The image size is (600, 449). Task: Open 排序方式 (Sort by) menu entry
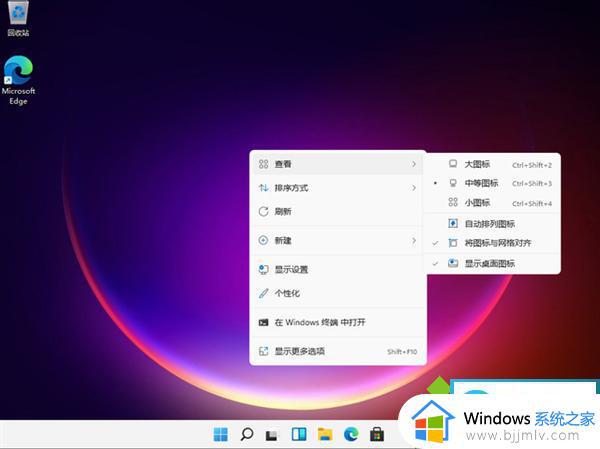[338, 188]
